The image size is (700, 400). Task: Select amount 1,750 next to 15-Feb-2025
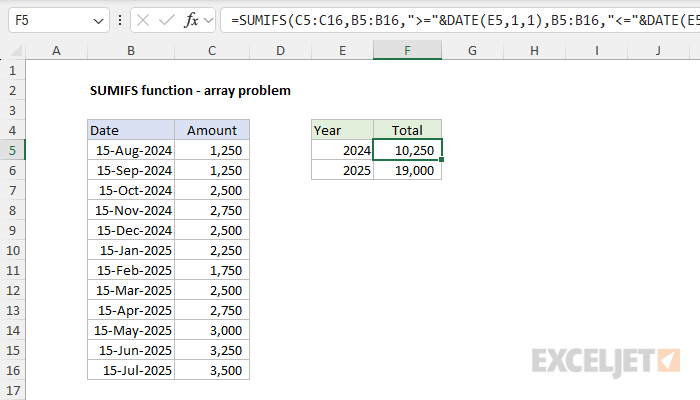212,270
